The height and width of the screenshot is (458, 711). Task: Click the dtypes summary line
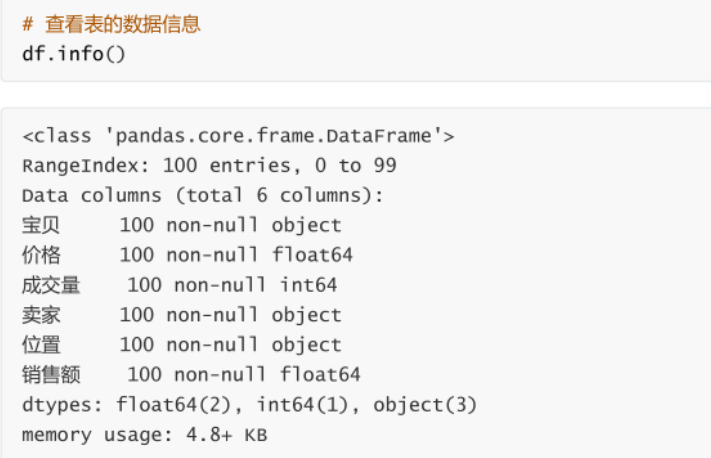coord(250,405)
